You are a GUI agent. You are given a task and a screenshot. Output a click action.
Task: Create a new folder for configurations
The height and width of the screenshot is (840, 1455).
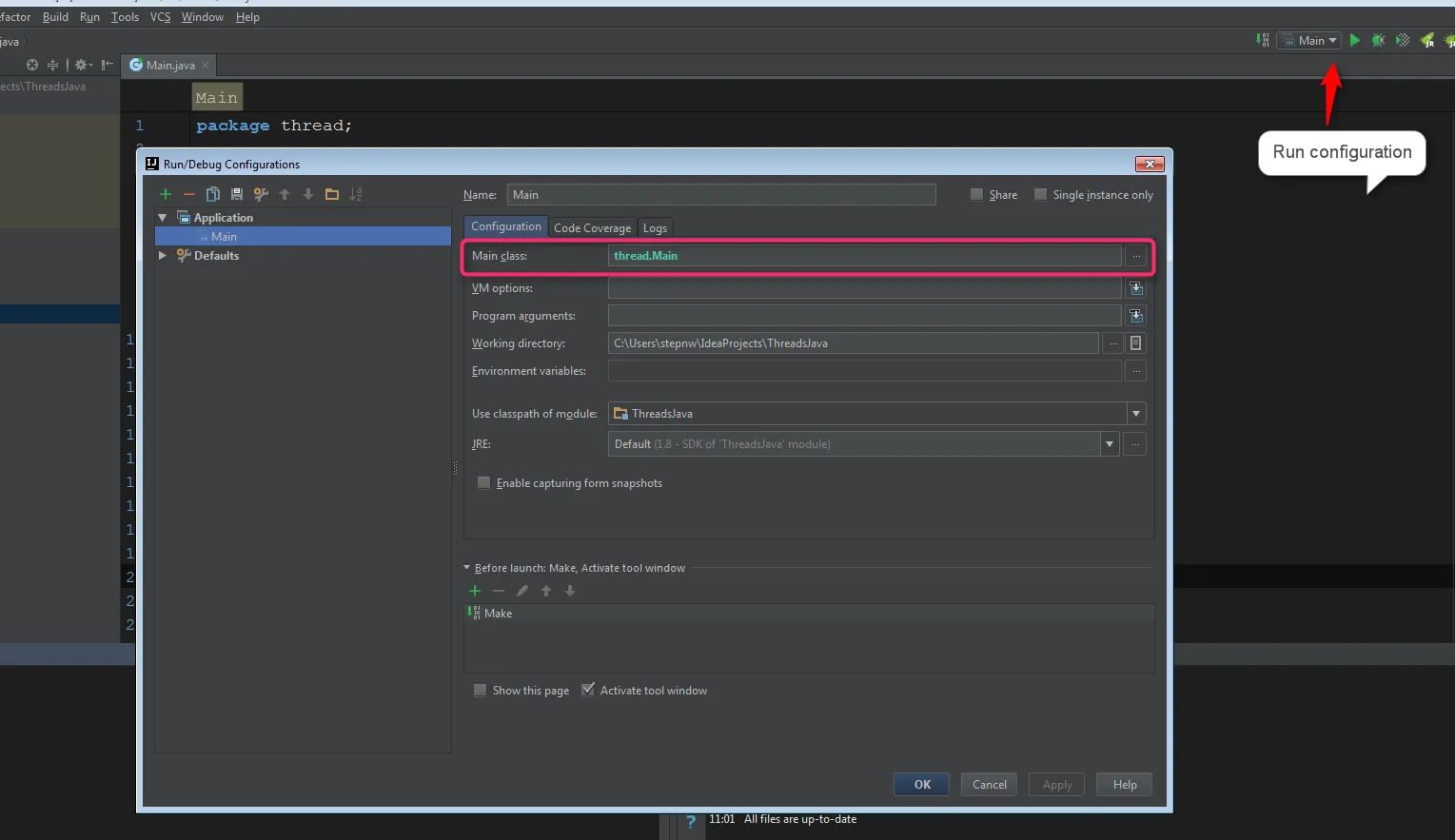click(332, 194)
